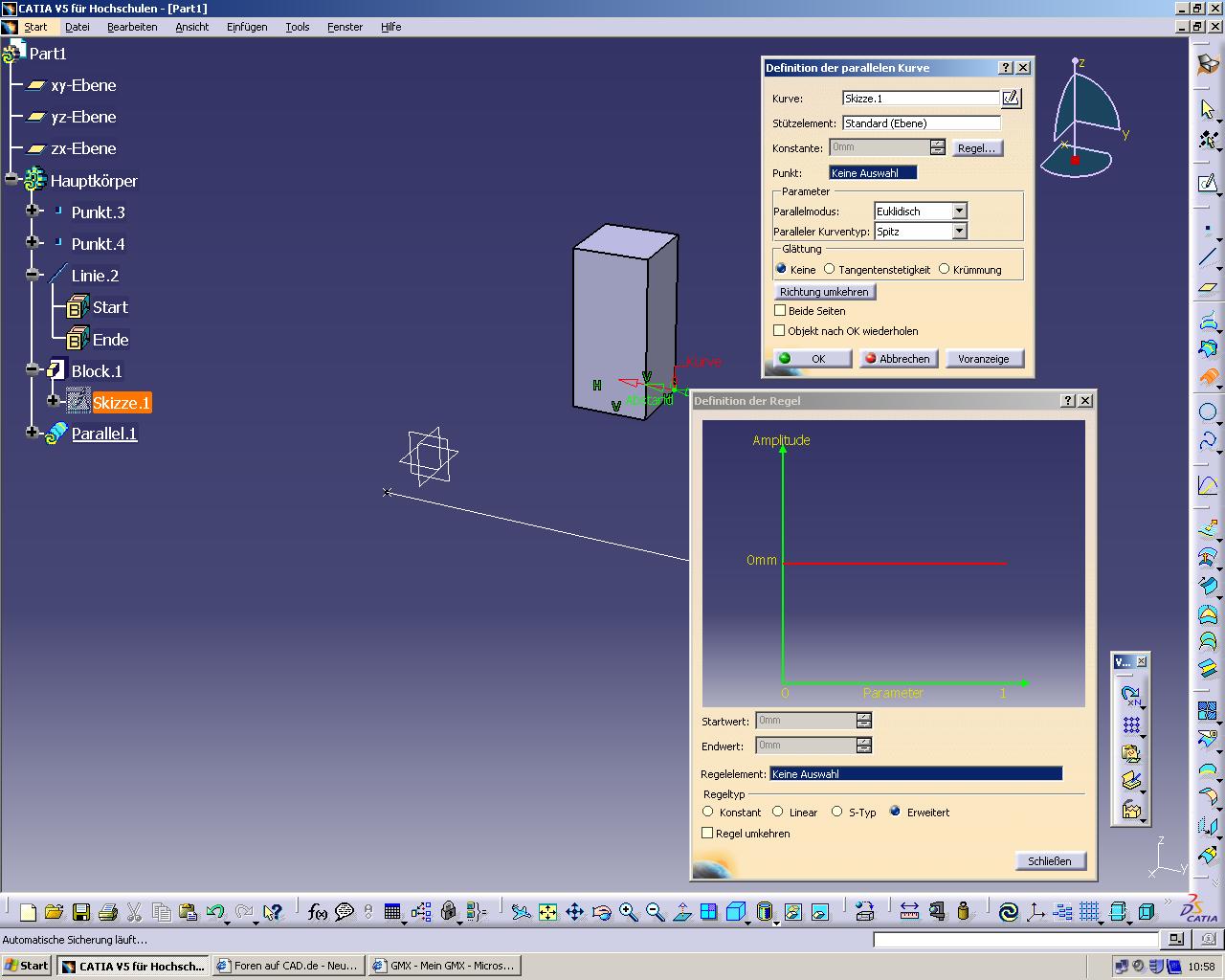
Task: Click the Print icon in bottom toolbar
Action: coord(108,912)
